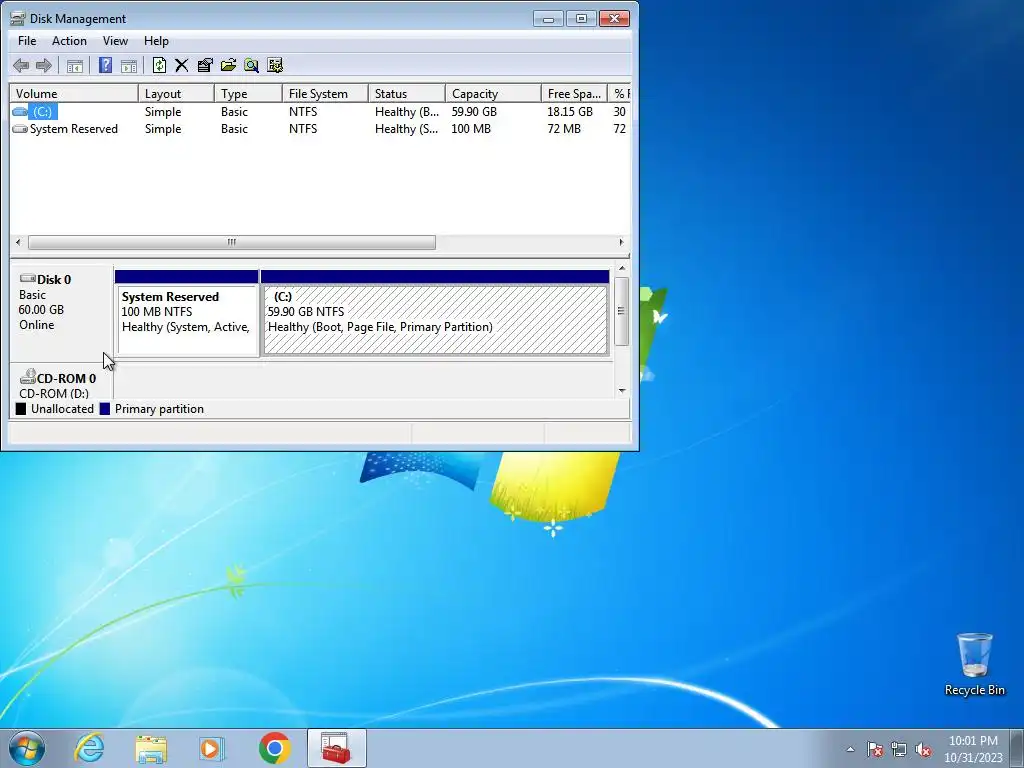Click the Forward arrow toolbar icon
Image resolution: width=1024 pixels, height=768 pixels.
44,65
